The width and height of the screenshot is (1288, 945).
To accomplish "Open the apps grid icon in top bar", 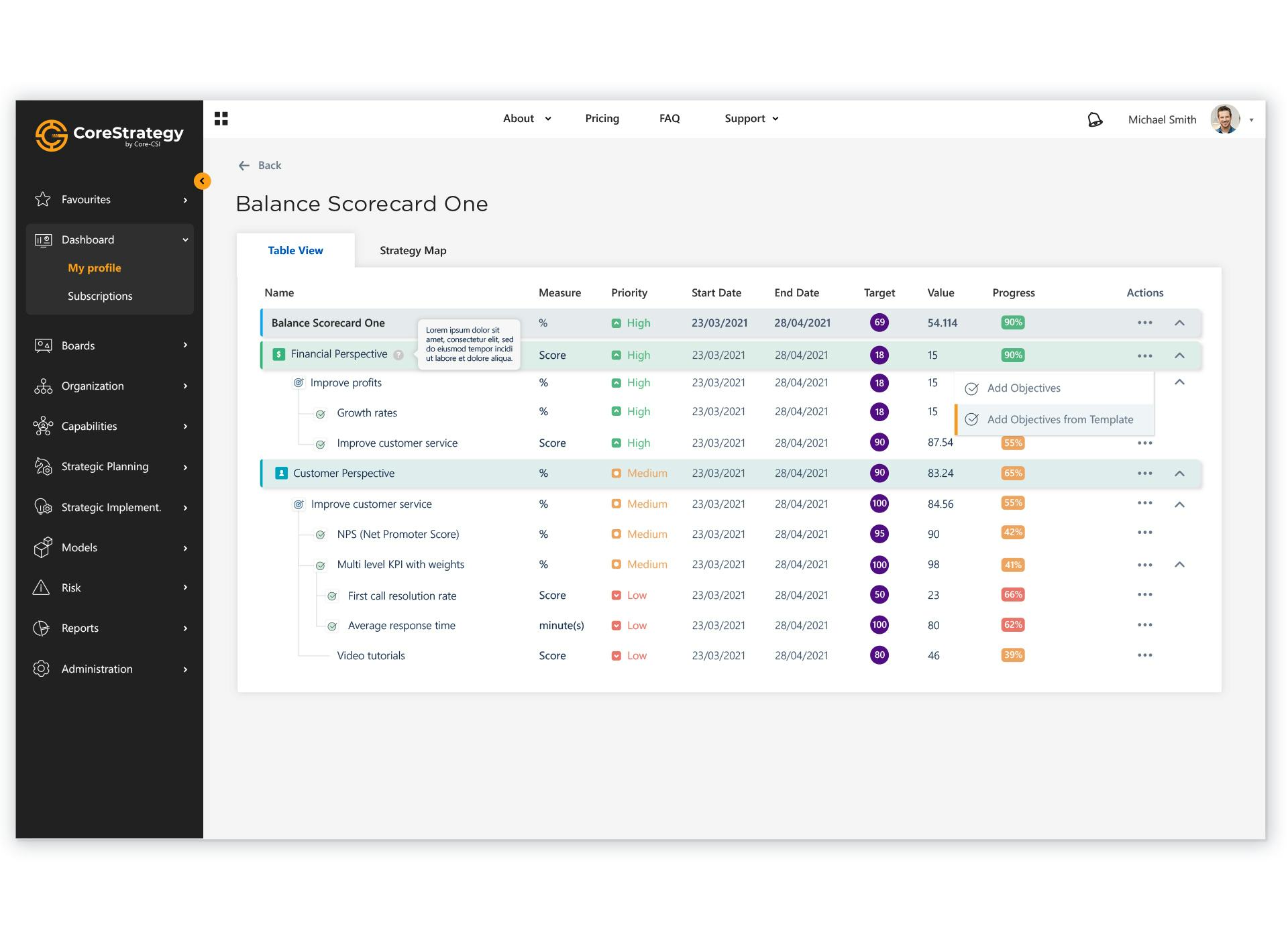I will tap(221, 118).
